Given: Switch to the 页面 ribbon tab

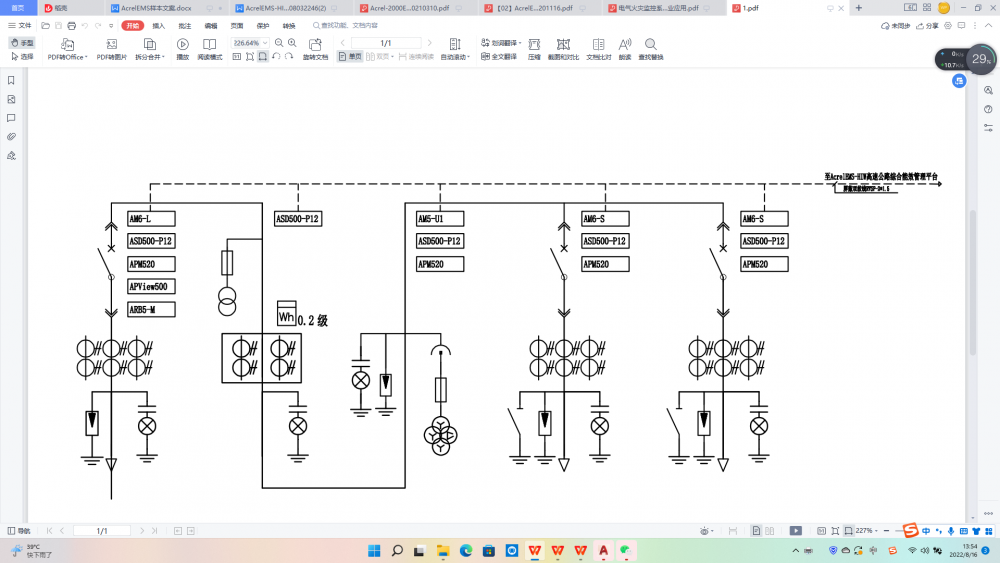Looking at the screenshot, I should pyautogui.click(x=237, y=26).
